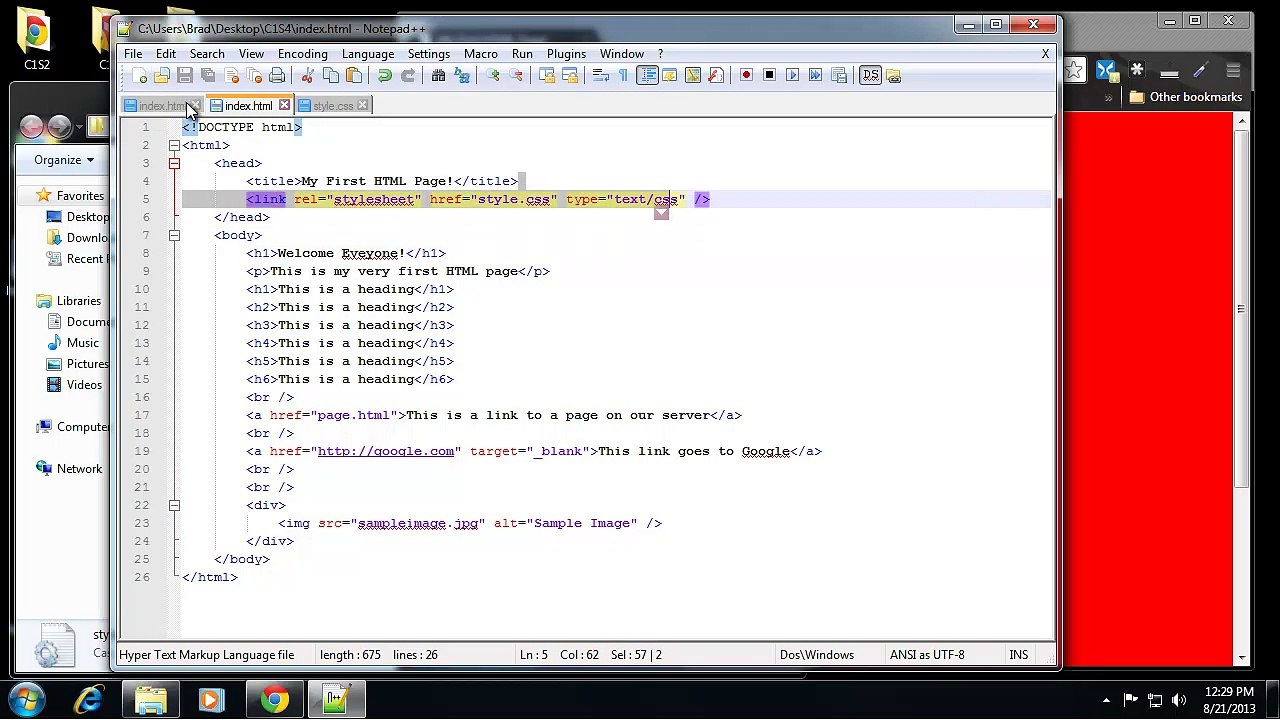Click the Windows Start button
The width and height of the screenshot is (1280, 720).
click(28, 699)
